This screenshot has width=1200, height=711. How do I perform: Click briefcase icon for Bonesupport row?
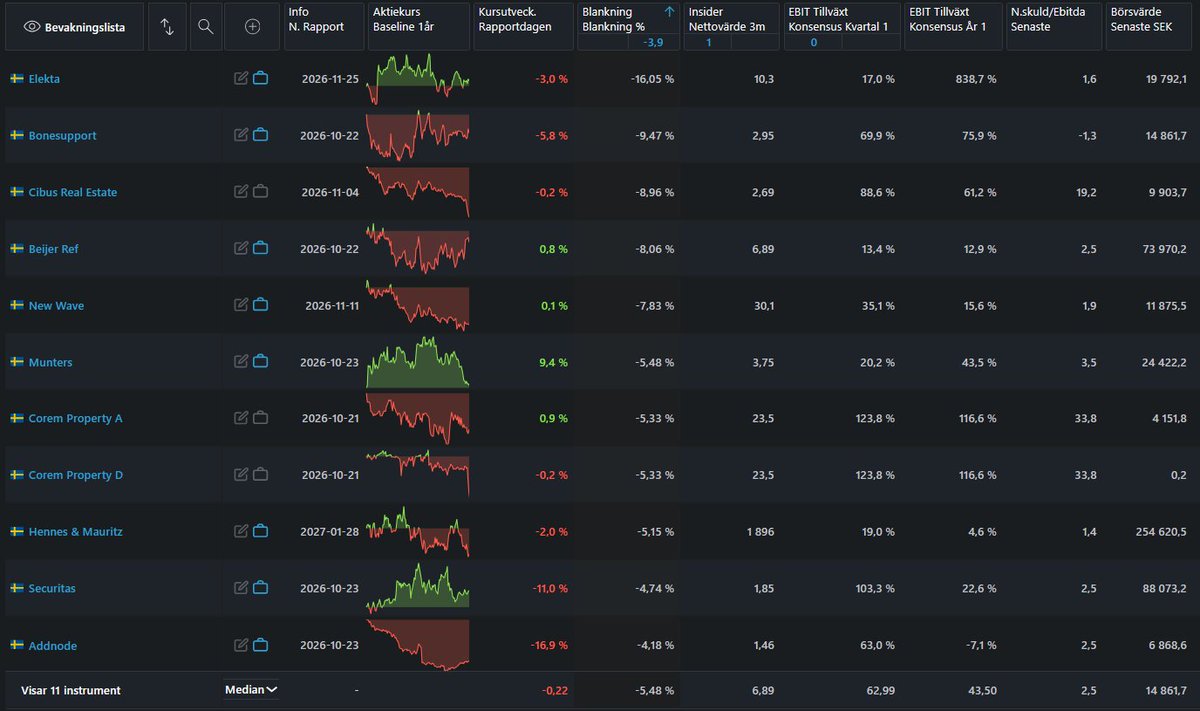click(261, 135)
